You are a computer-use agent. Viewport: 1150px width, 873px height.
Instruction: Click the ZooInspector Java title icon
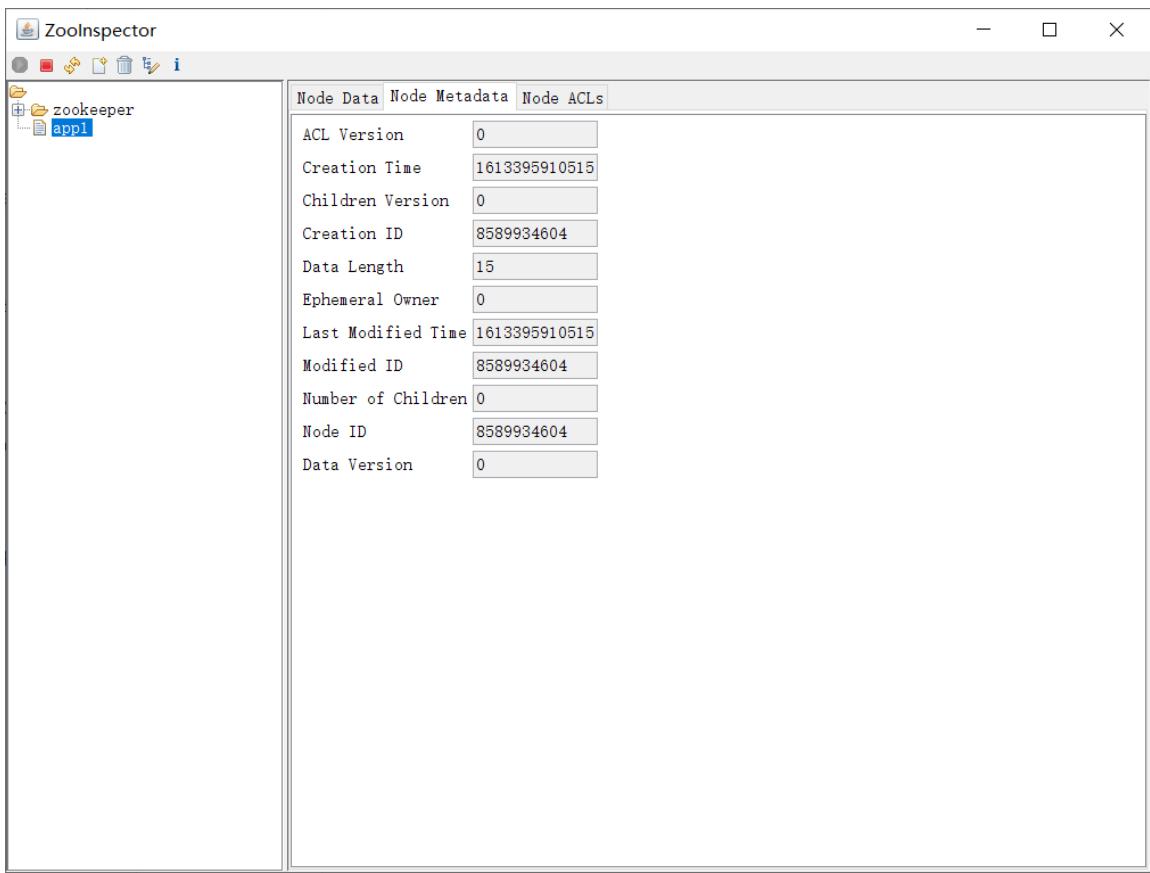point(27,30)
